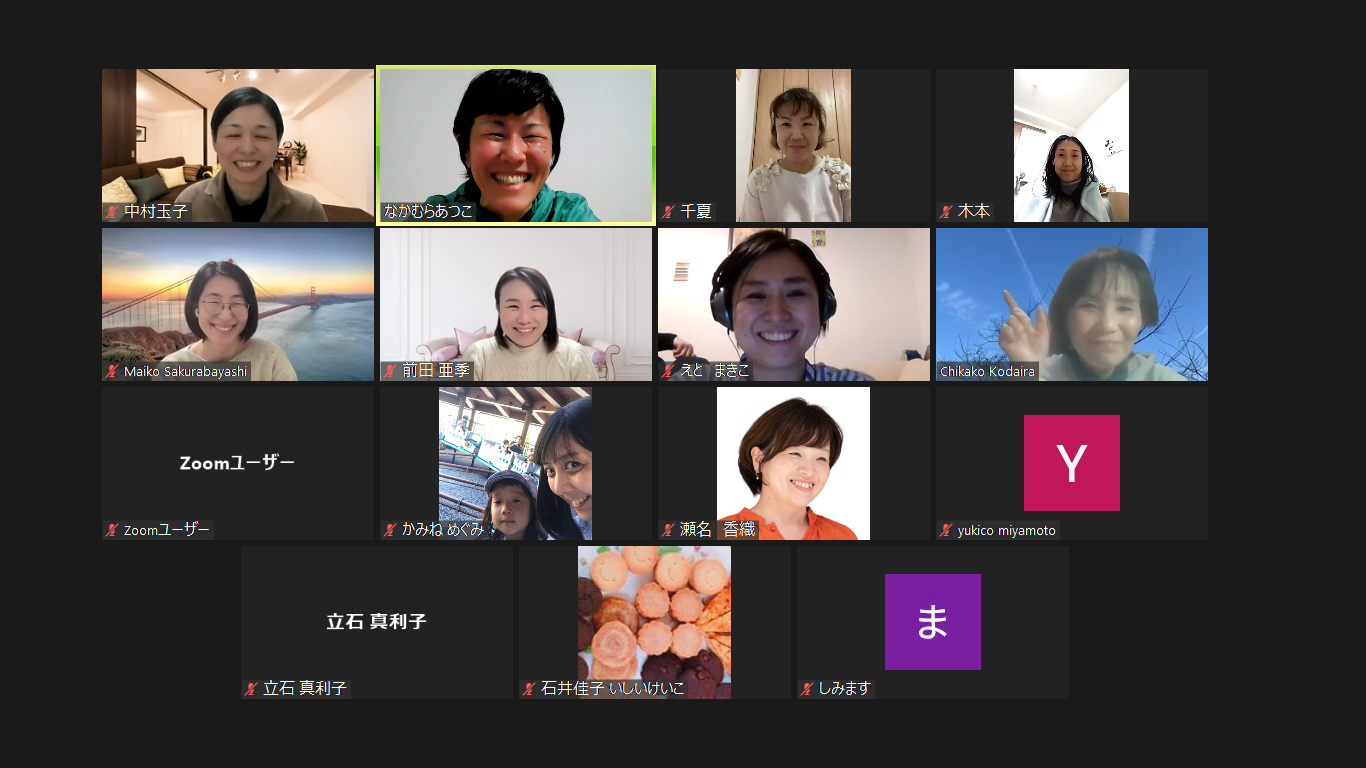The image size is (1366, 768).
Task: Select 中村玉子's video tile
Action: click(238, 145)
